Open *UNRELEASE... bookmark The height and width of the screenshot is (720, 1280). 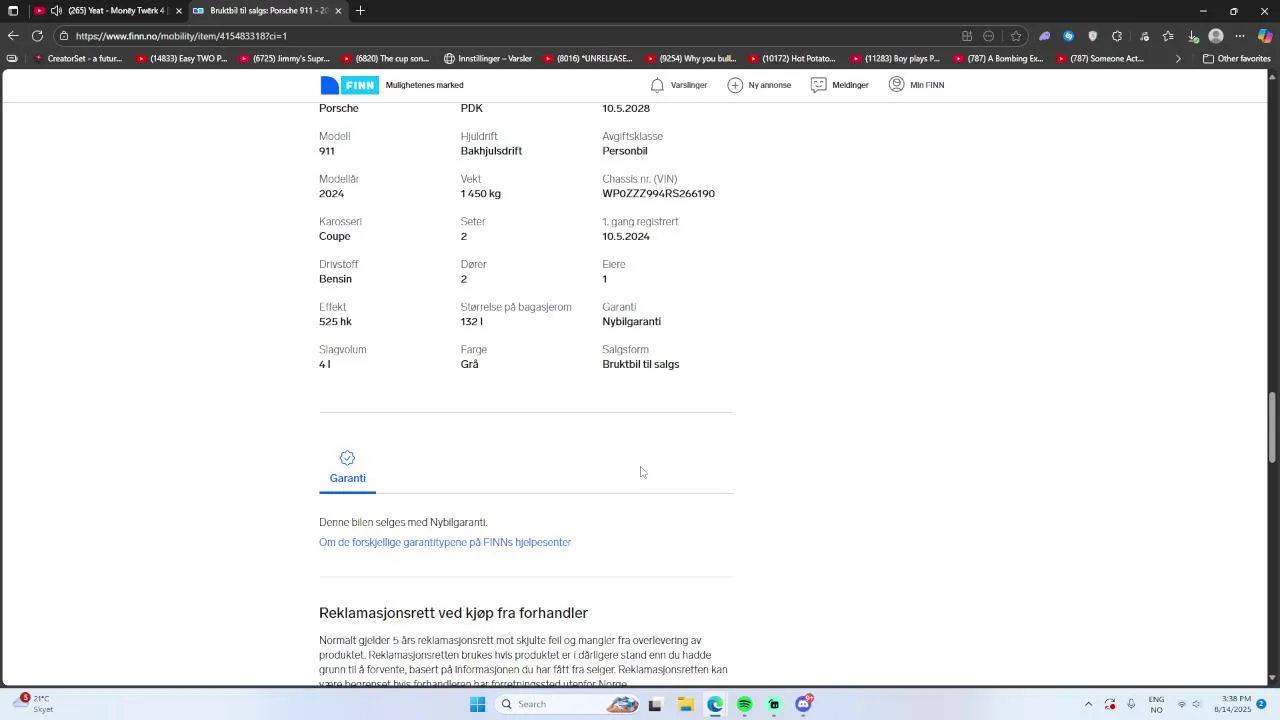(589, 59)
